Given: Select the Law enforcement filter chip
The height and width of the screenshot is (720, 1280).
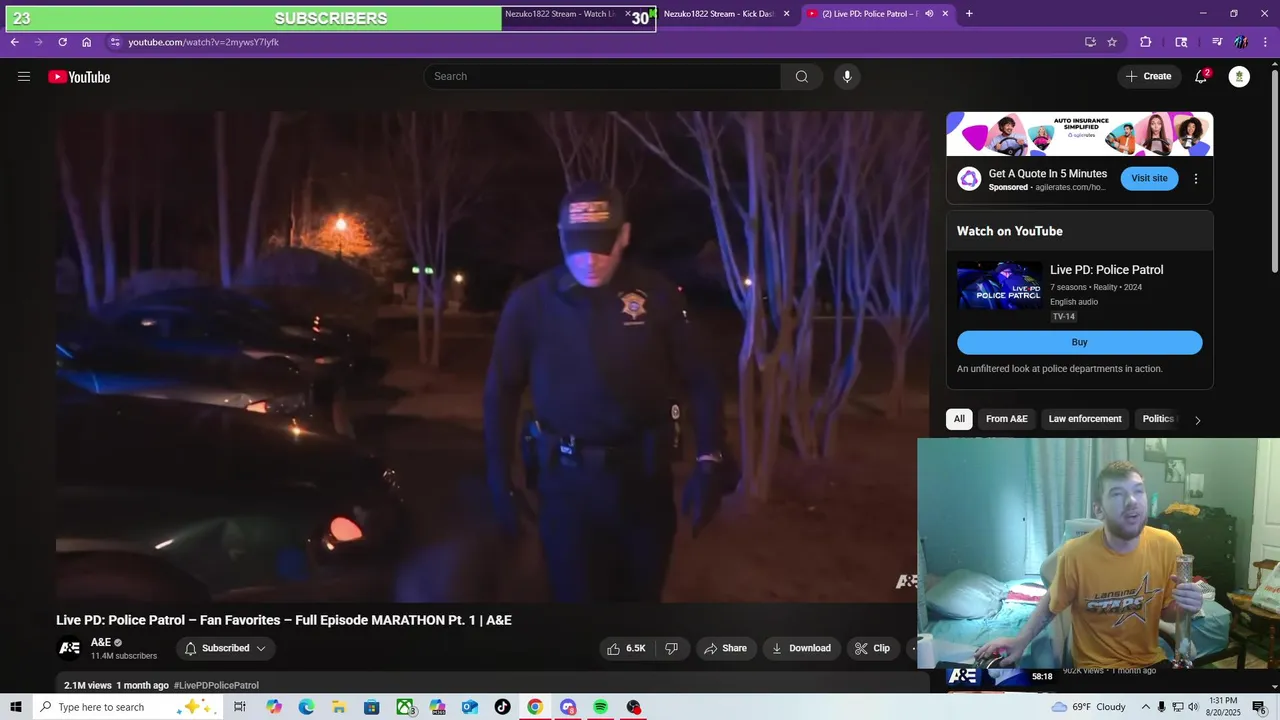Looking at the screenshot, I should 1085,419.
